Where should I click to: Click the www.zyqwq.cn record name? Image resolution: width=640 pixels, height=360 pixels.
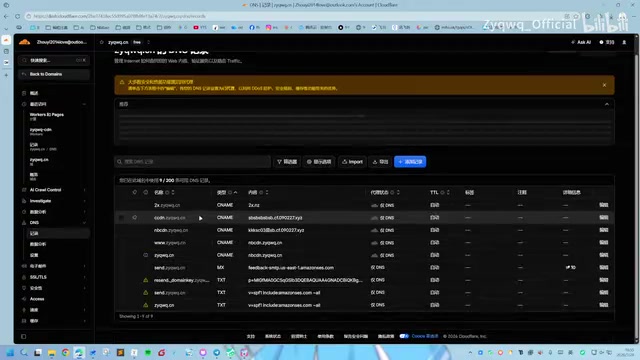(170, 243)
